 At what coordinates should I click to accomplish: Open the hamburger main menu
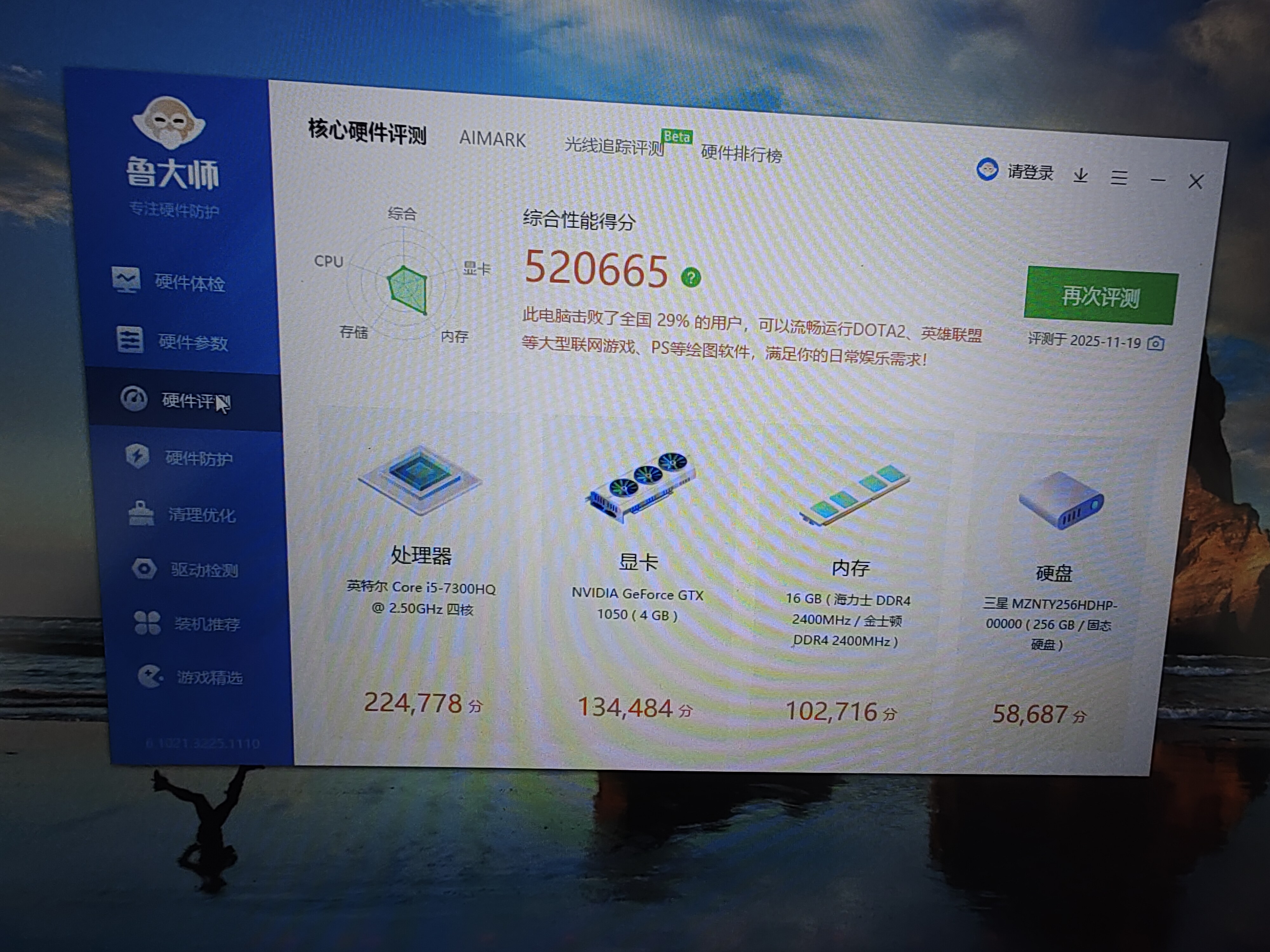coord(1119,177)
